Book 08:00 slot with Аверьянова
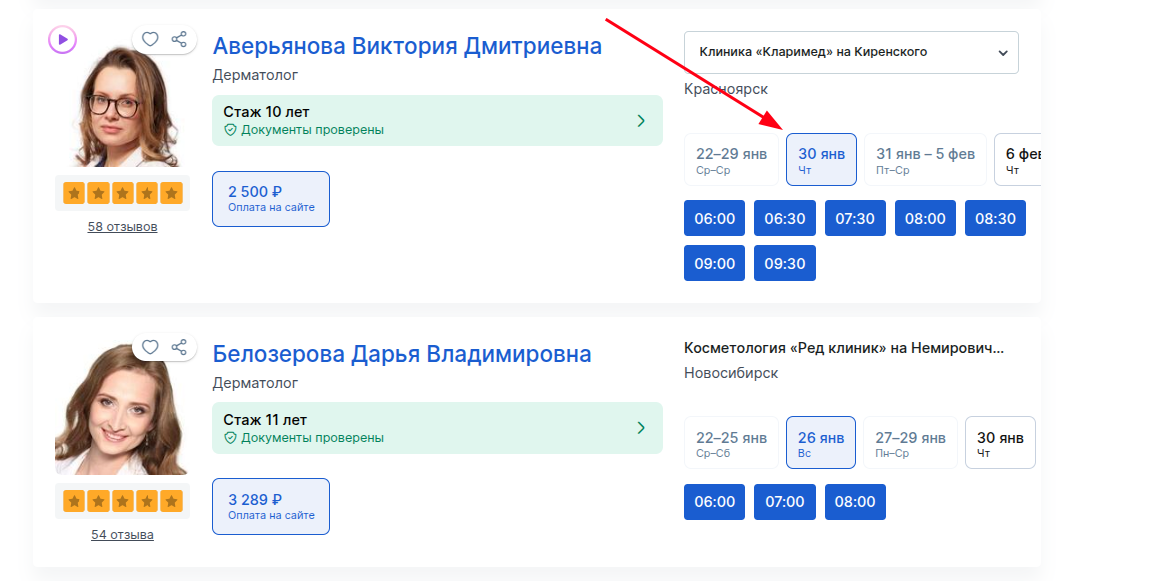Viewport: 1152px width, 581px height. 925,218
